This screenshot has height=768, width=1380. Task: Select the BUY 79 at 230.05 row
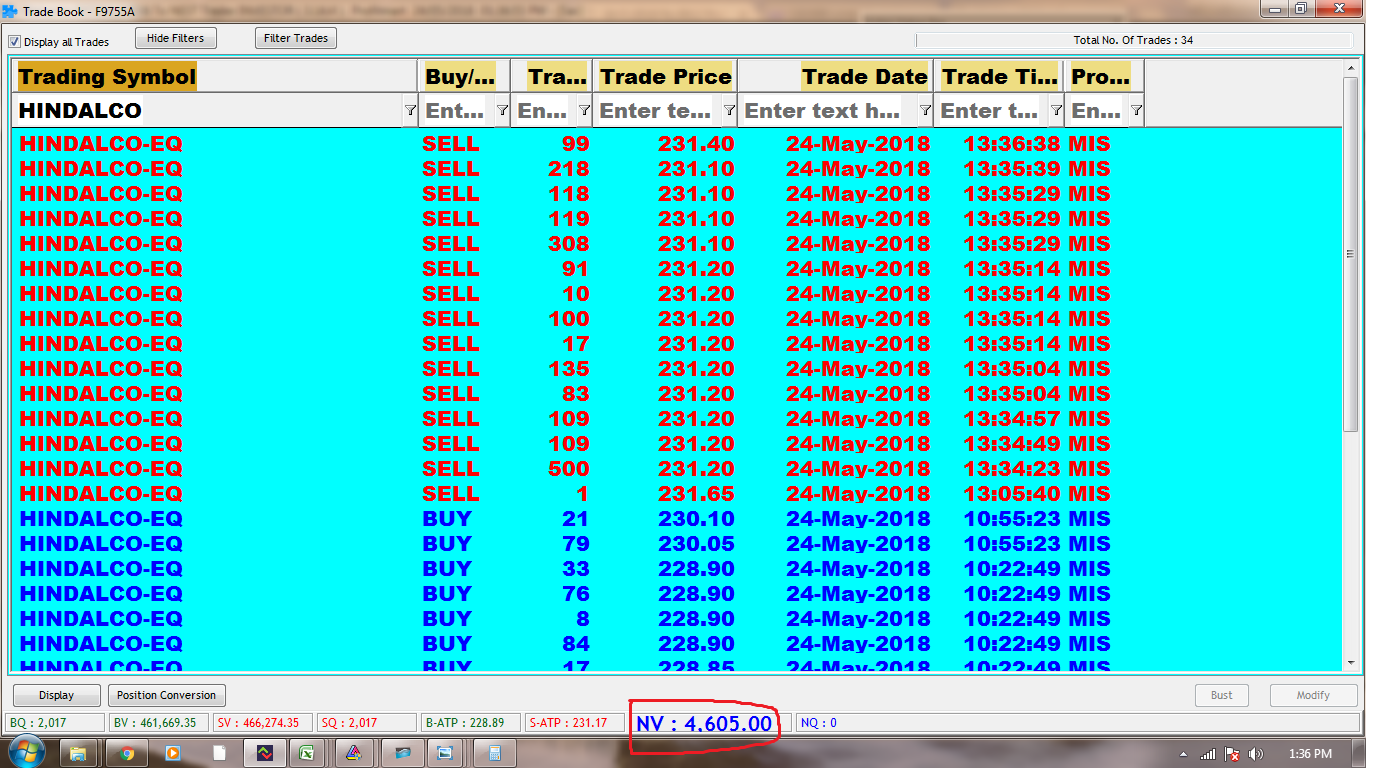[x=676, y=544]
